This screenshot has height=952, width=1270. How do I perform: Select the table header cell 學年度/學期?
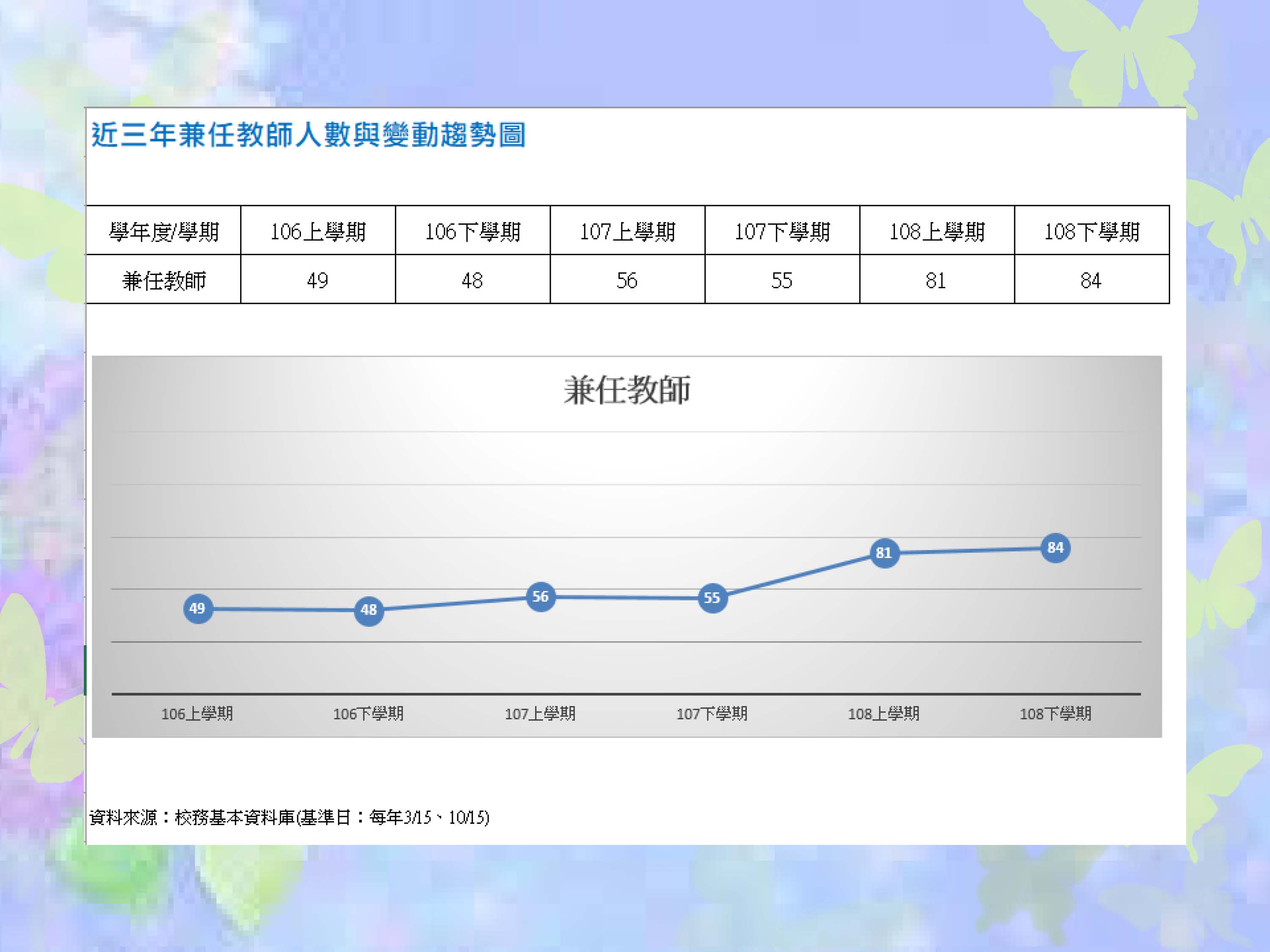coord(164,230)
